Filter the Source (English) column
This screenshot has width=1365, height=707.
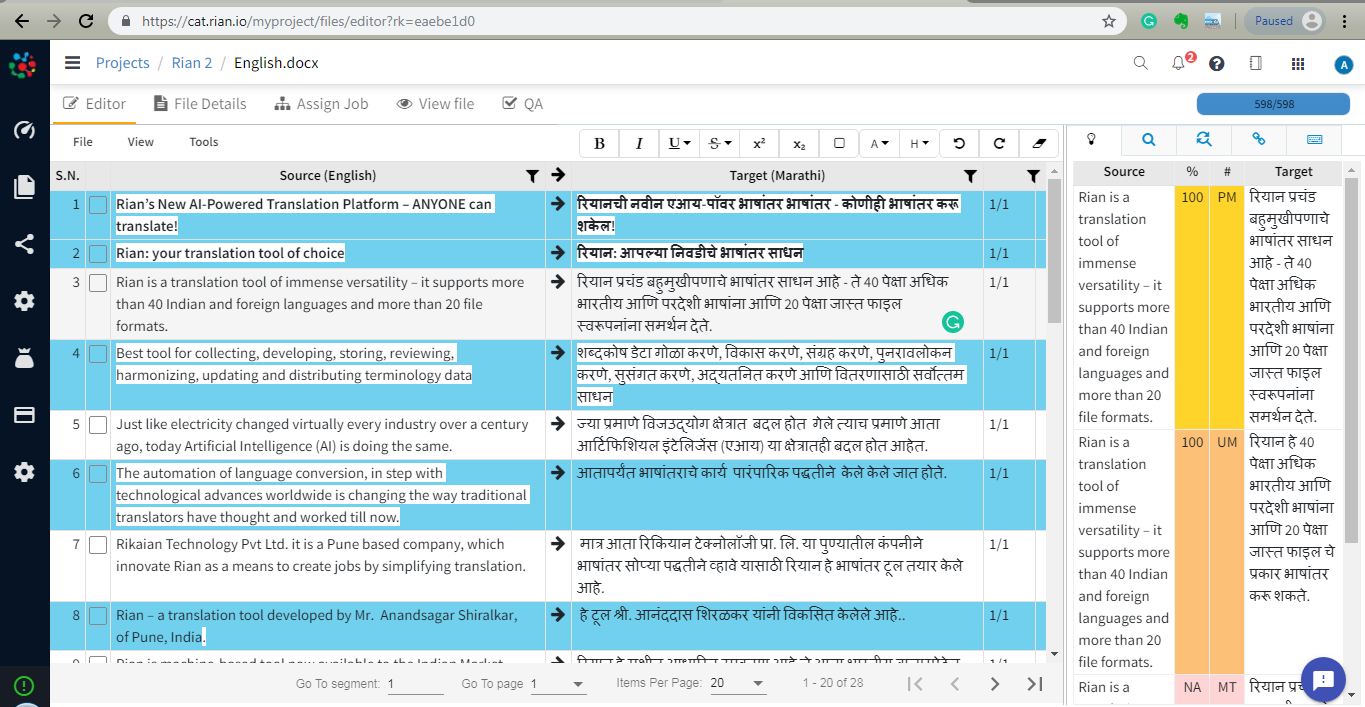pyautogui.click(x=532, y=176)
